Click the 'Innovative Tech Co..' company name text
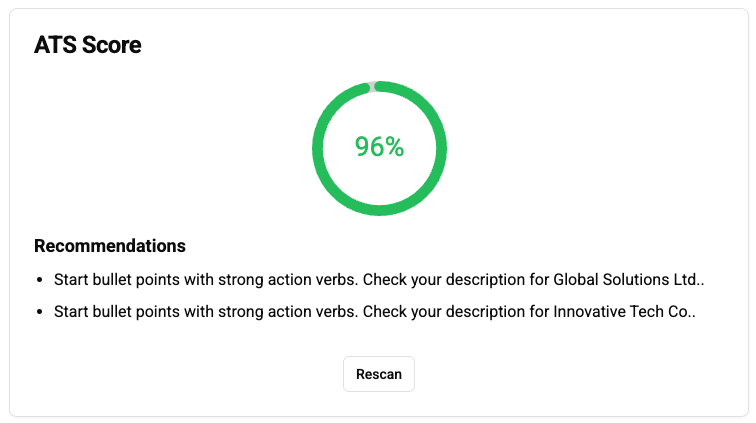756x423 pixels. click(x=624, y=312)
